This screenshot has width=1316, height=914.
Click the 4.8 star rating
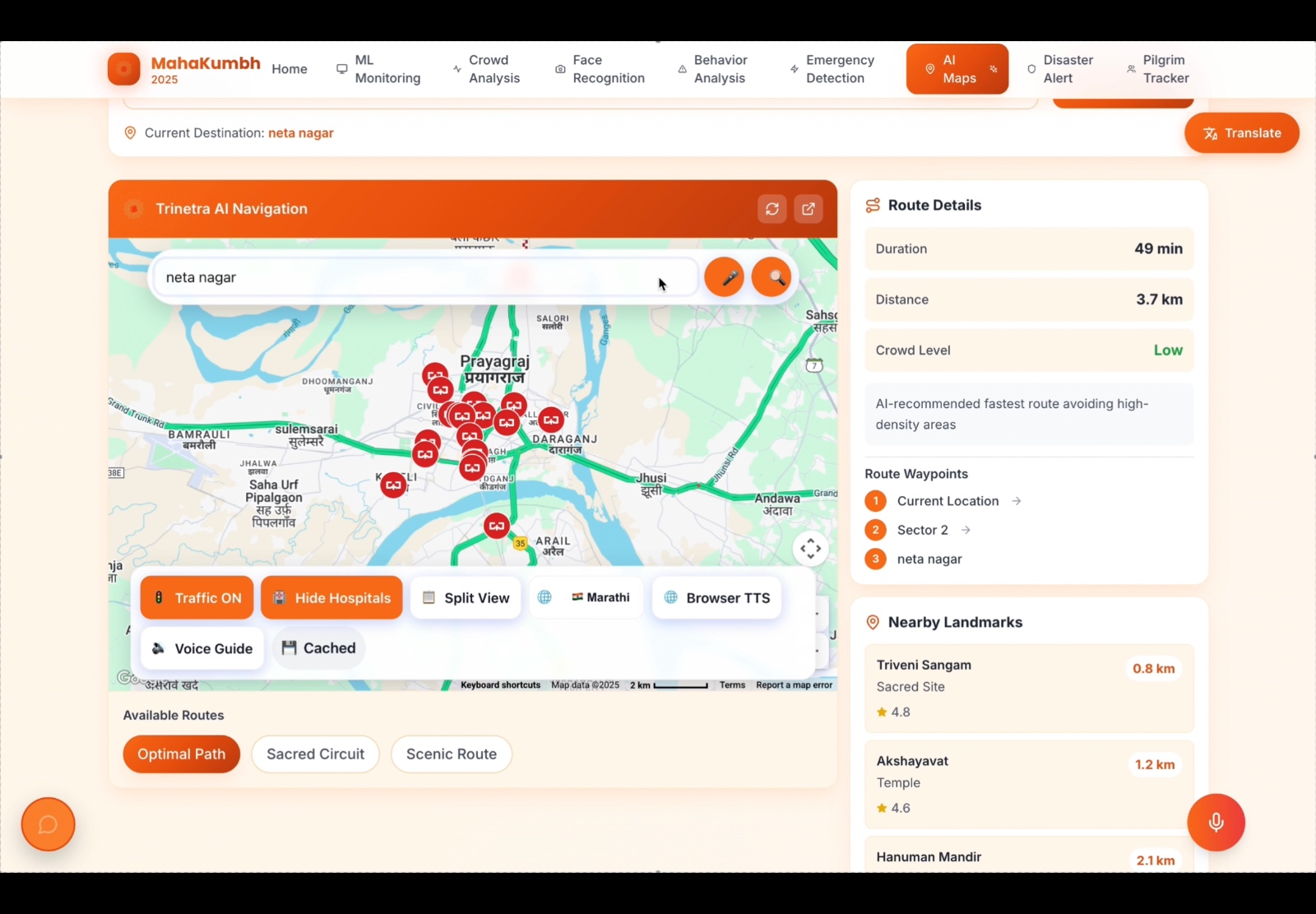point(893,712)
